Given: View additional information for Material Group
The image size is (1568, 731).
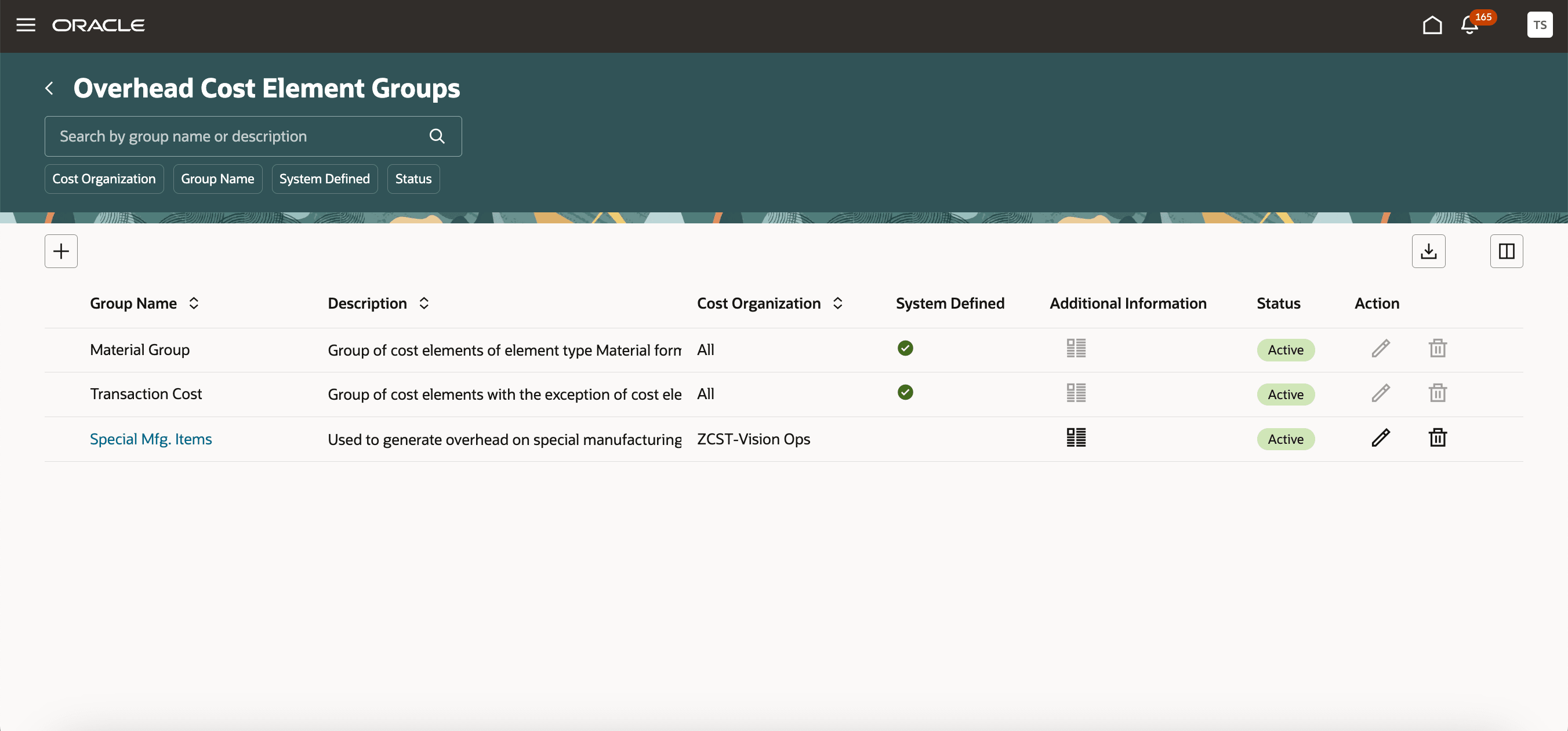Looking at the screenshot, I should (1076, 348).
